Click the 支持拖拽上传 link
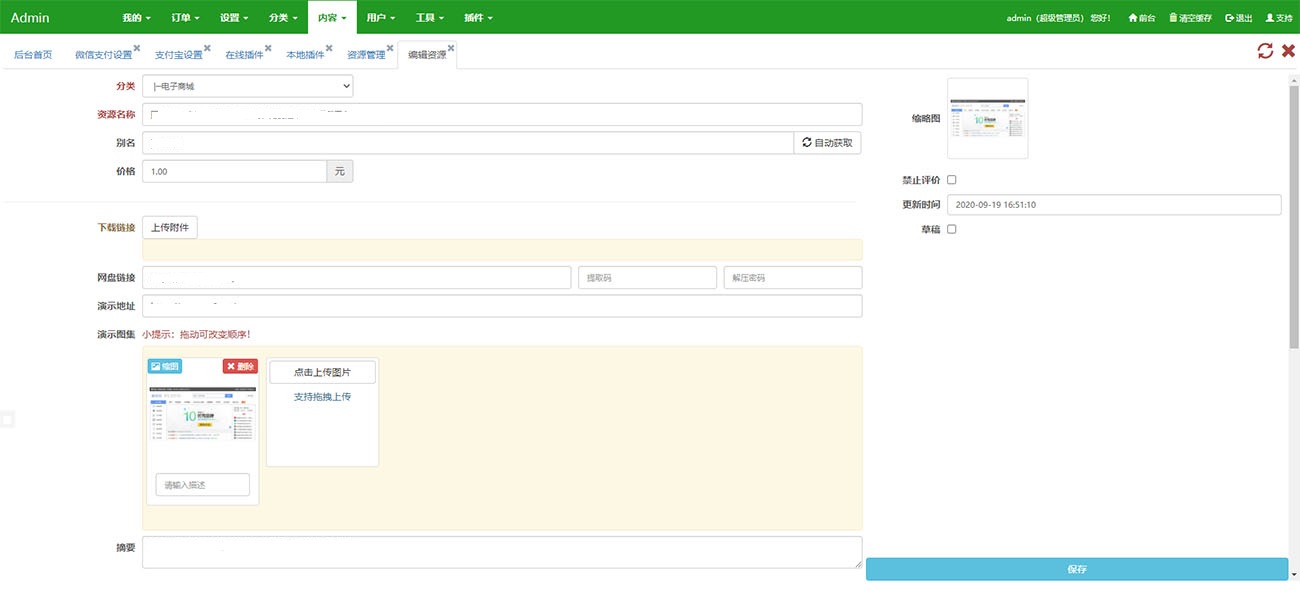The height and width of the screenshot is (601, 1300). click(x=322, y=397)
